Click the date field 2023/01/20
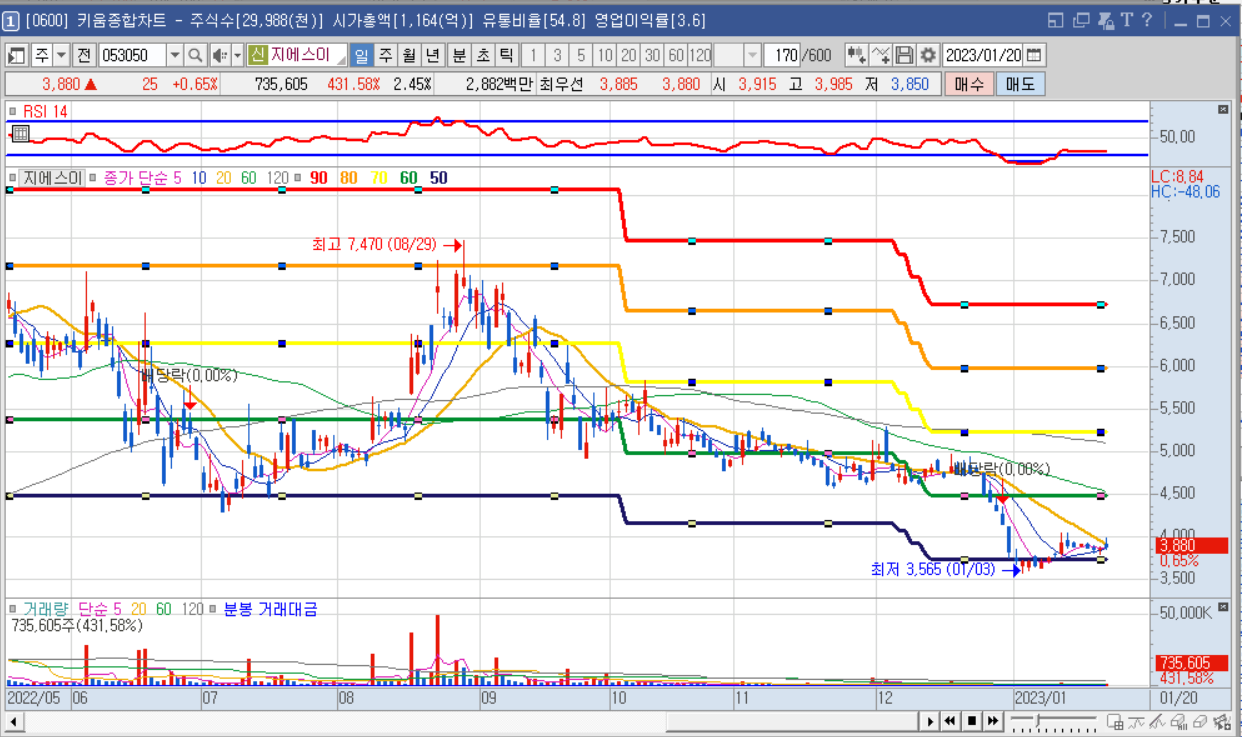Image resolution: width=1242 pixels, height=737 pixels. (x=984, y=55)
